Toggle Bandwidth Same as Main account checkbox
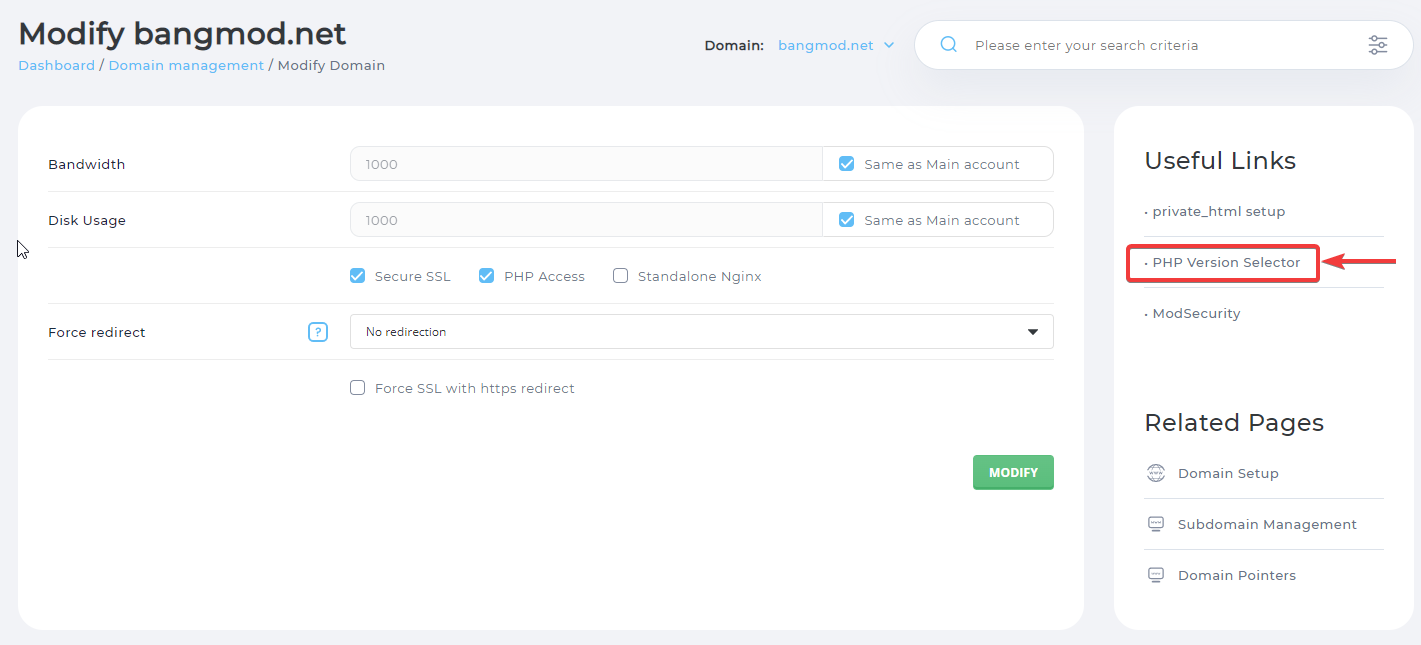The height and width of the screenshot is (645, 1421). 847,164
